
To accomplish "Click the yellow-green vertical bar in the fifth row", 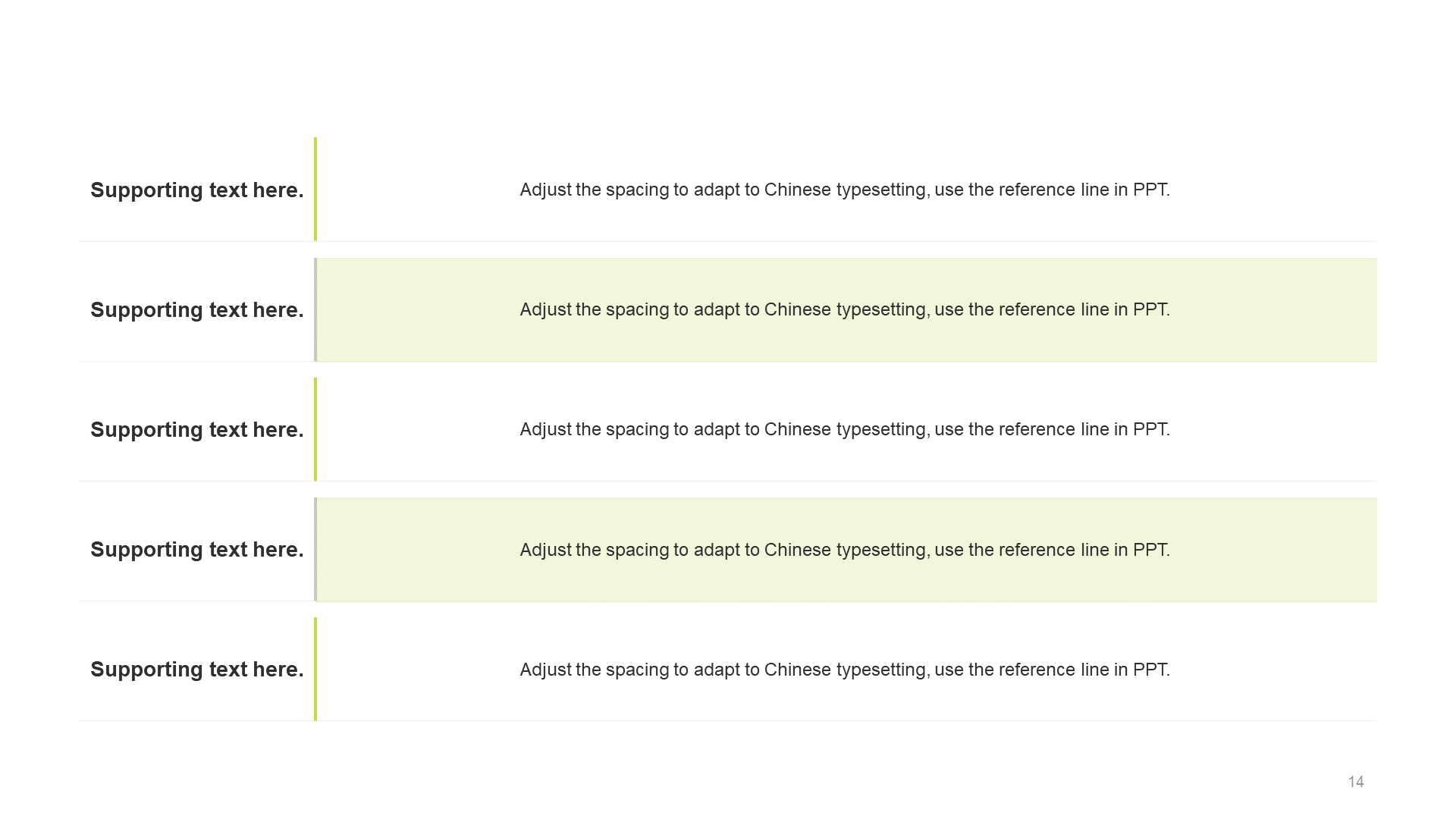I will [315, 669].
